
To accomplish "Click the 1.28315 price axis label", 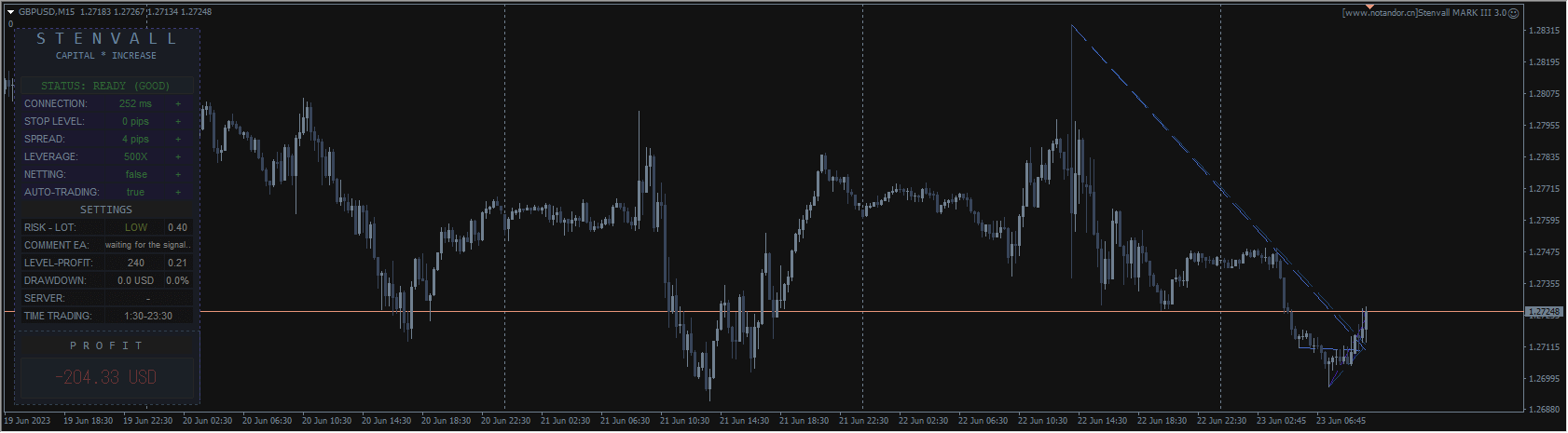I will (1544, 31).
